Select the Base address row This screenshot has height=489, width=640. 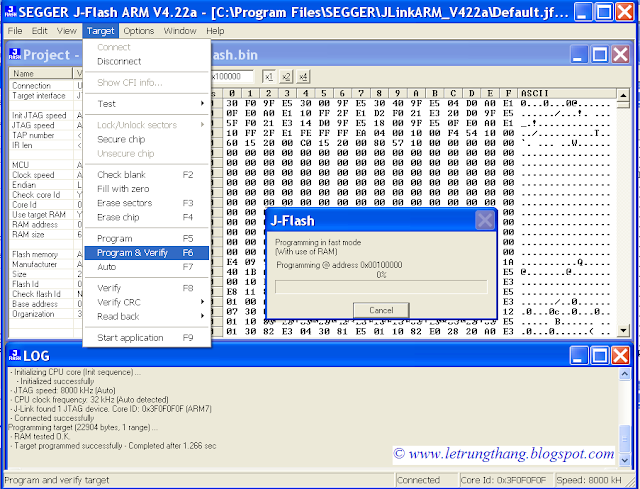coord(46,304)
